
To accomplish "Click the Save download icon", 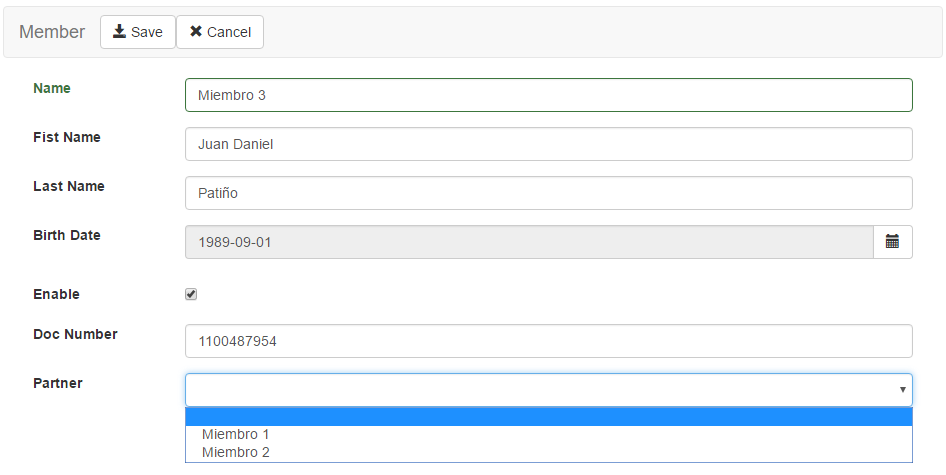I will (x=119, y=31).
